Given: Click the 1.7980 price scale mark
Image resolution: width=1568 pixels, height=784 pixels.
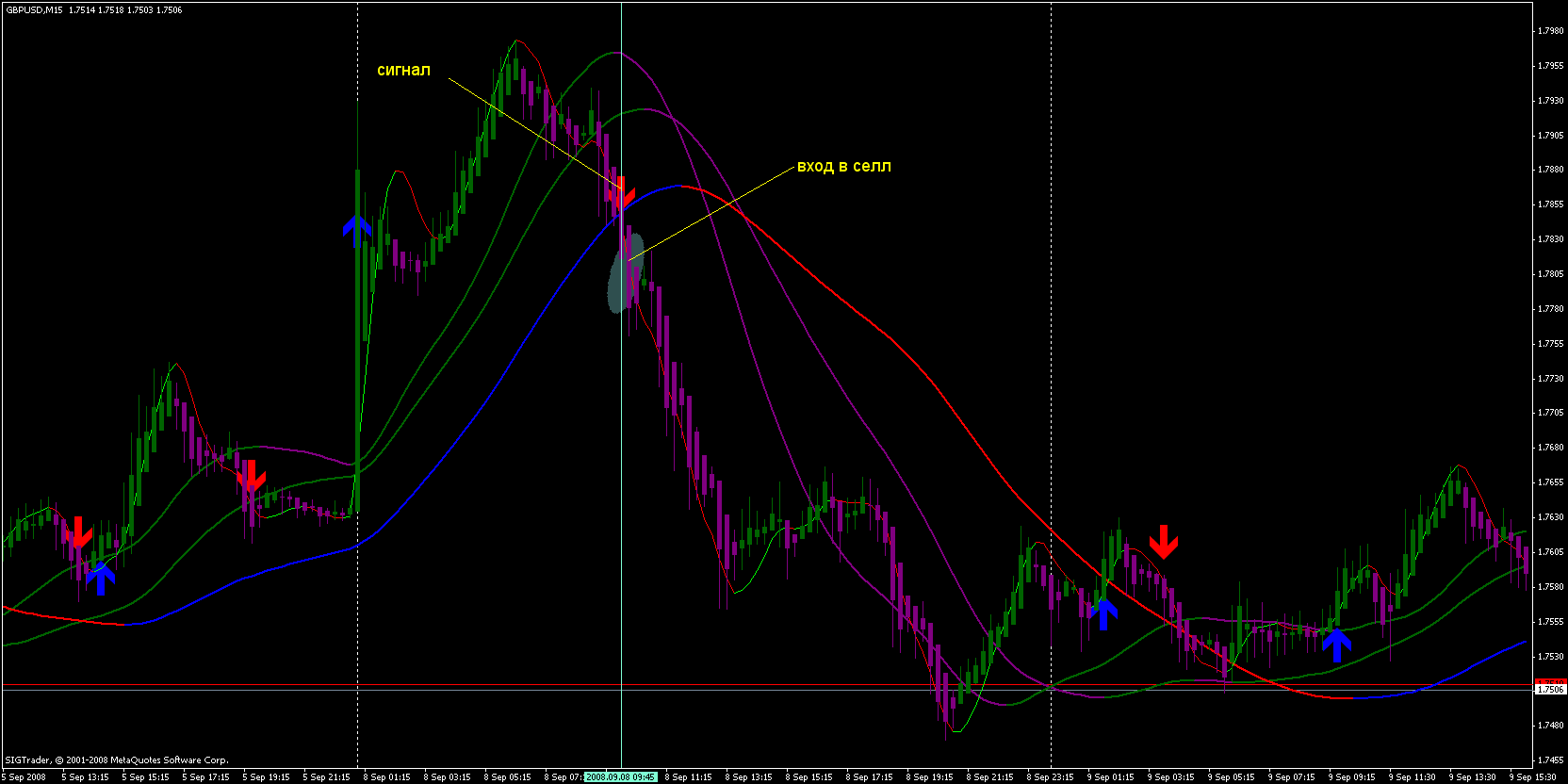Looking at the screenshot, I should [x=1550, y=31].
